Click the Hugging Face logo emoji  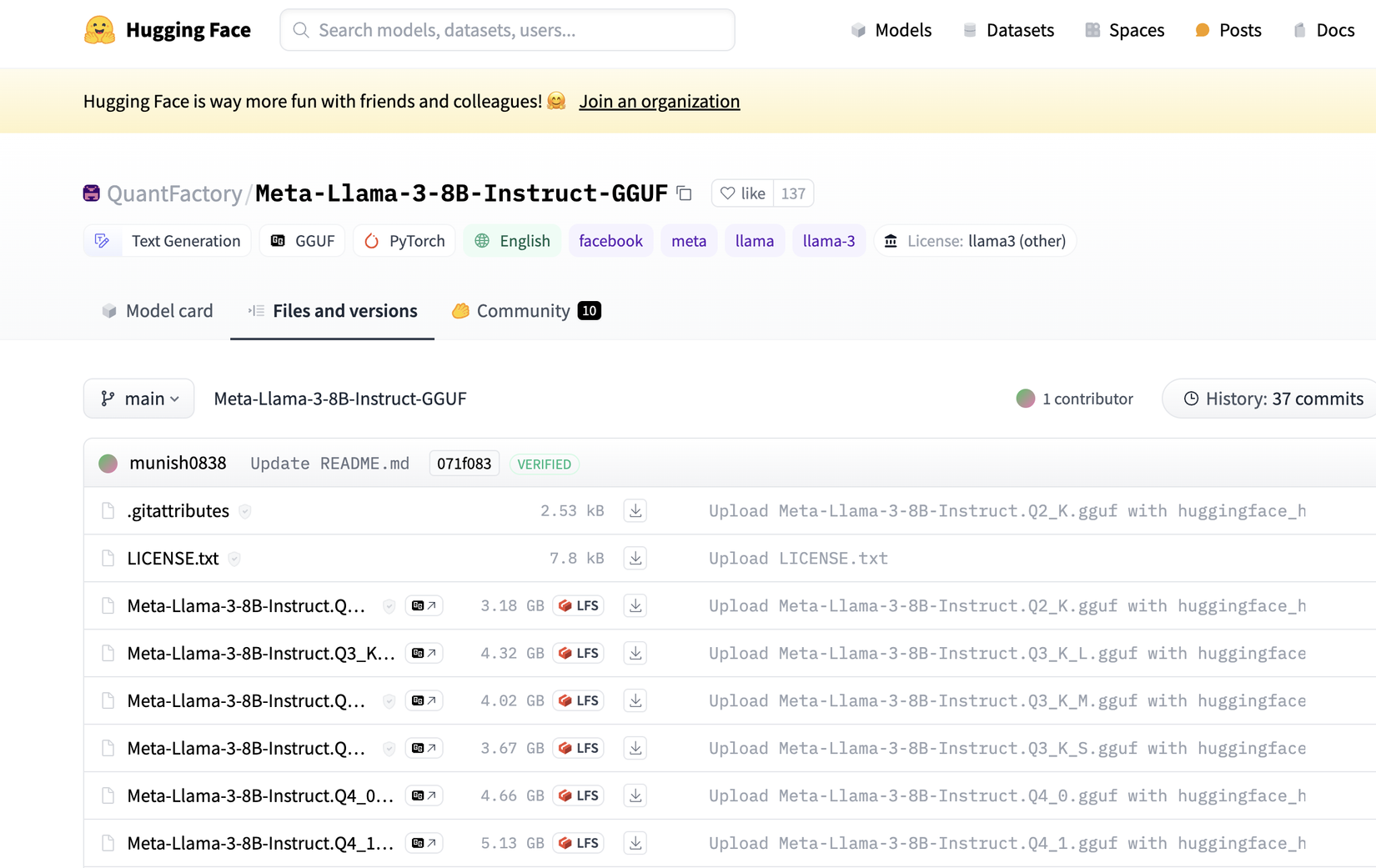point(99,30)
